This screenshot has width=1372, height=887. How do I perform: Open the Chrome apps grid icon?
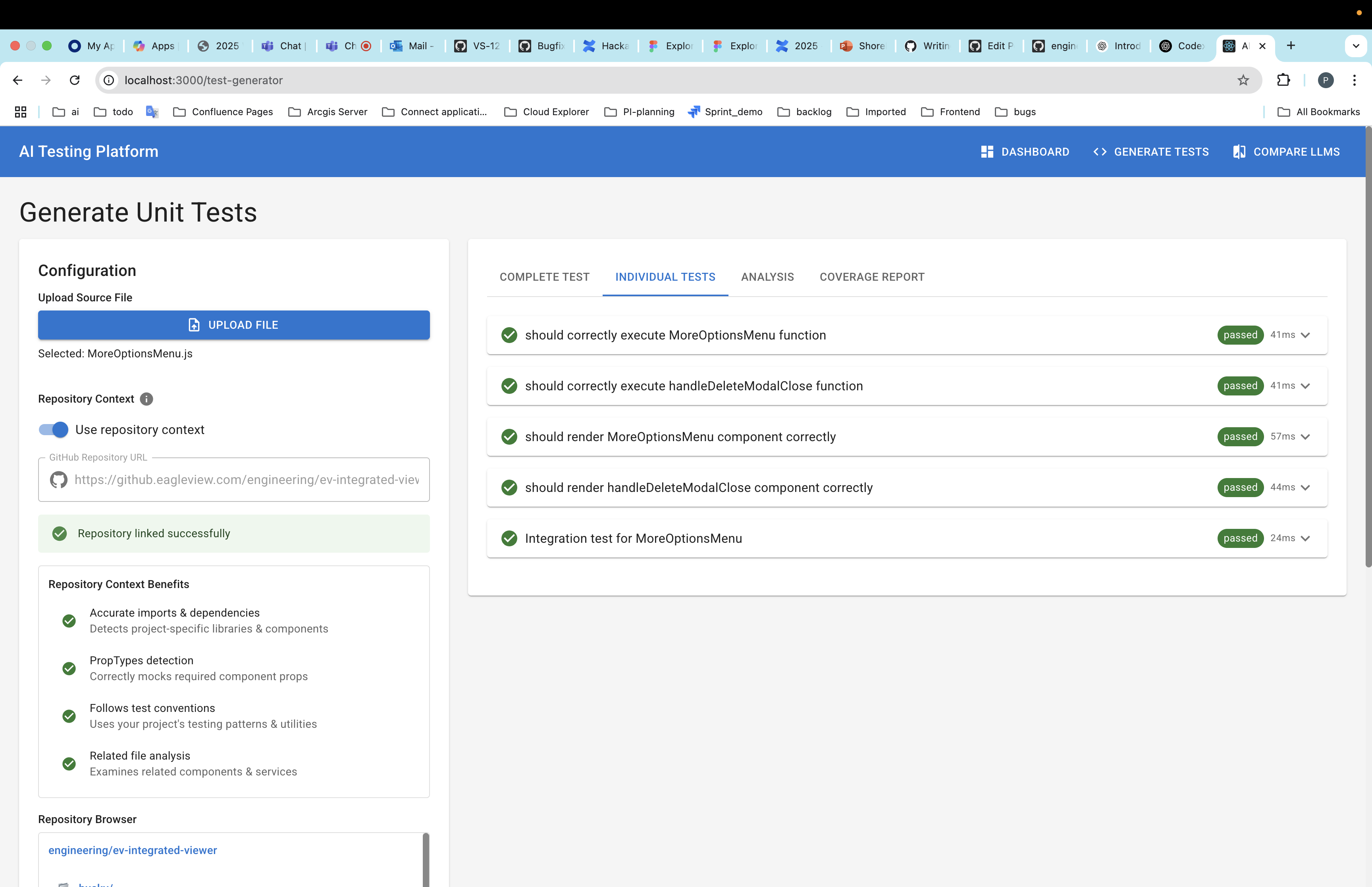point(21,112)
